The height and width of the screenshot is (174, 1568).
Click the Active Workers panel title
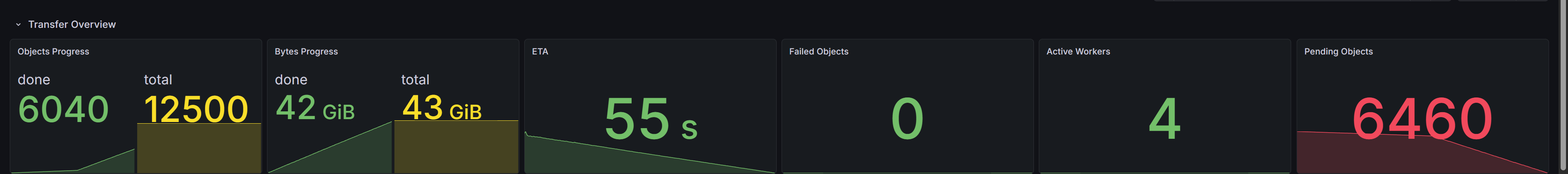pos(1078,51)
